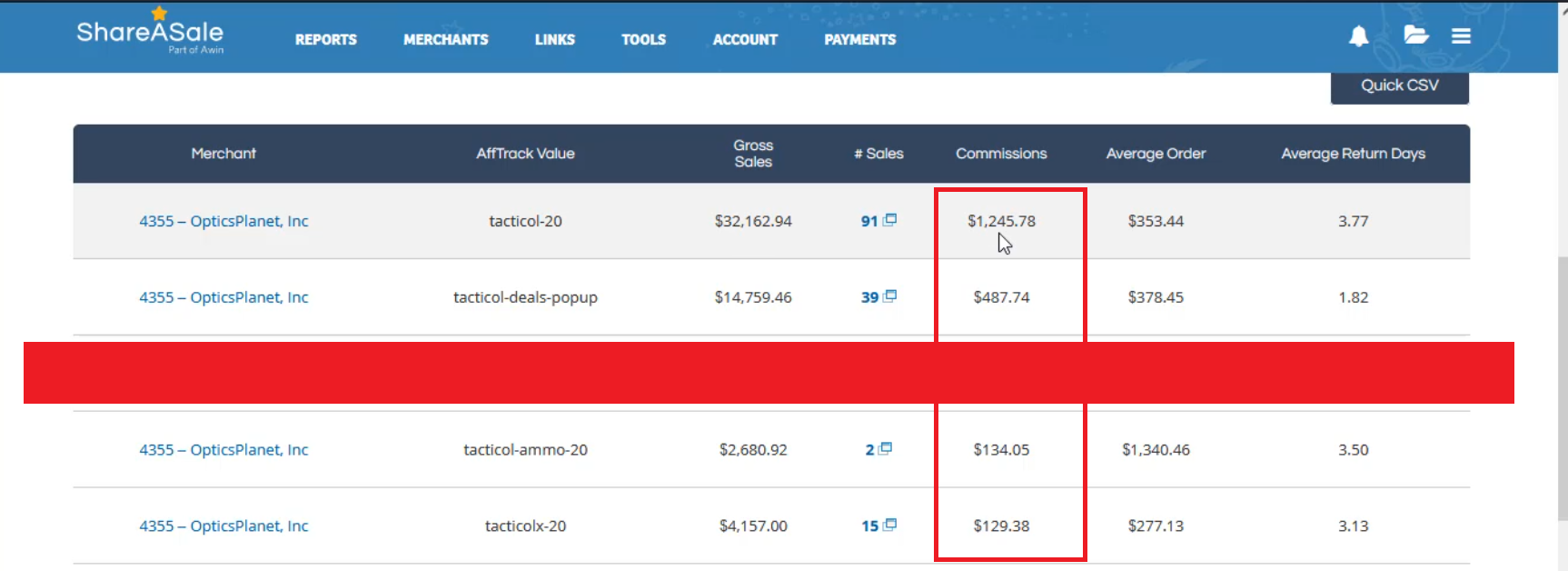Click the Average Order column header
Viewport: 1568px width, 571px height.
tap(1156, 154)
